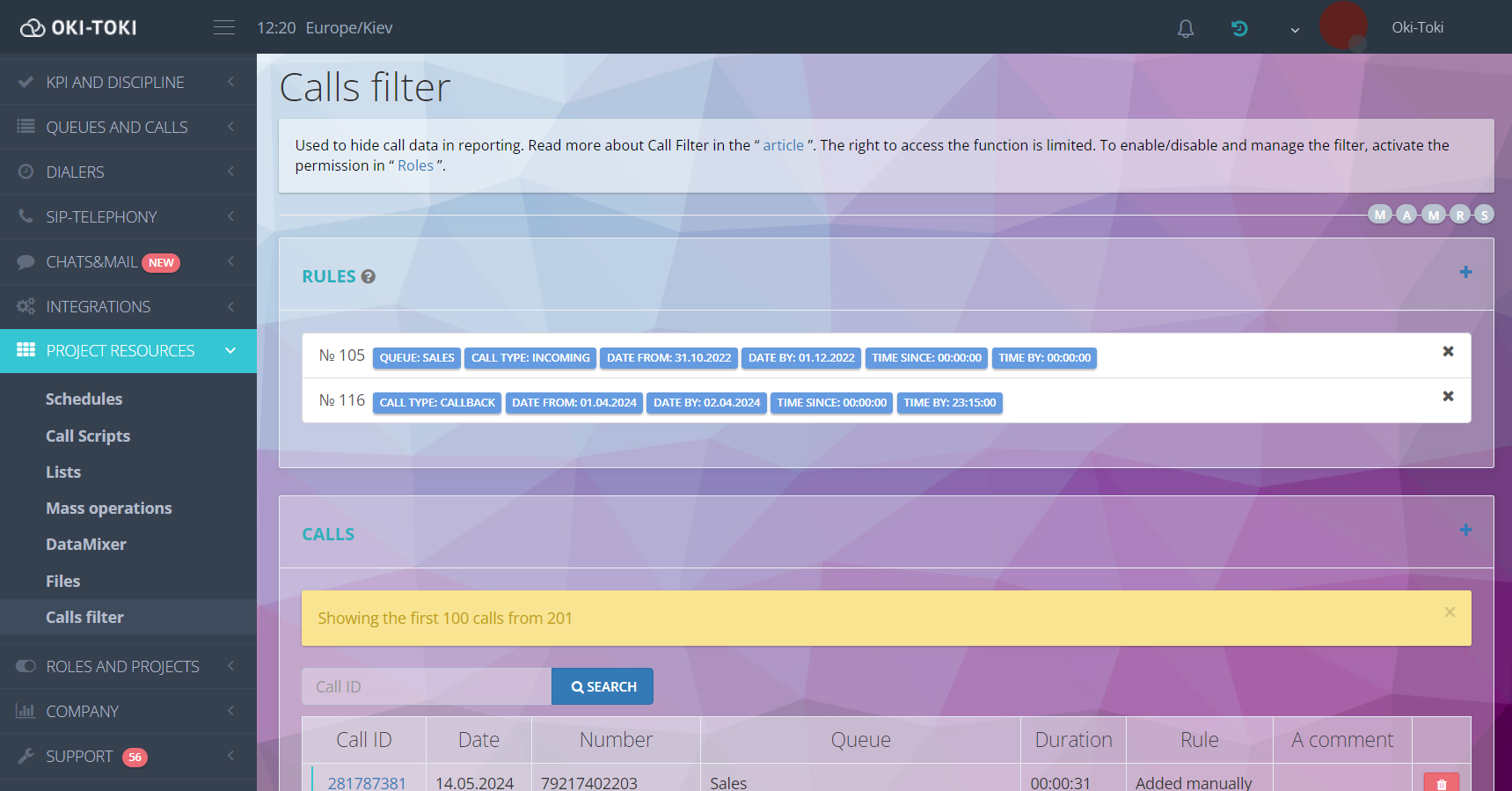Open the Files submenu item

[62, 581]
